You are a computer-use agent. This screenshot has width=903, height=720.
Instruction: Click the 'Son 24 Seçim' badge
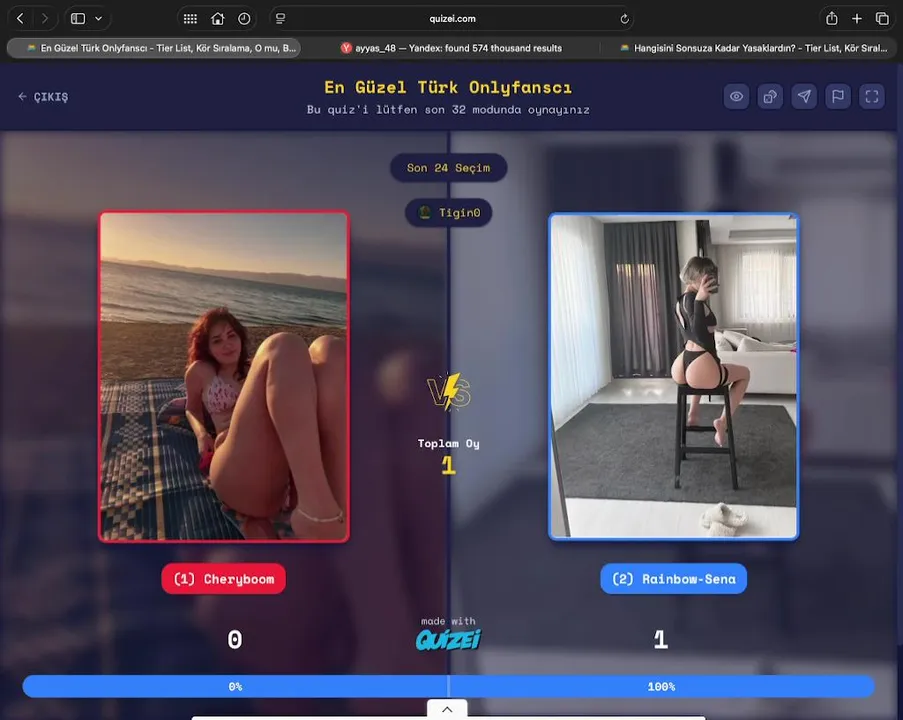[449, 168]
